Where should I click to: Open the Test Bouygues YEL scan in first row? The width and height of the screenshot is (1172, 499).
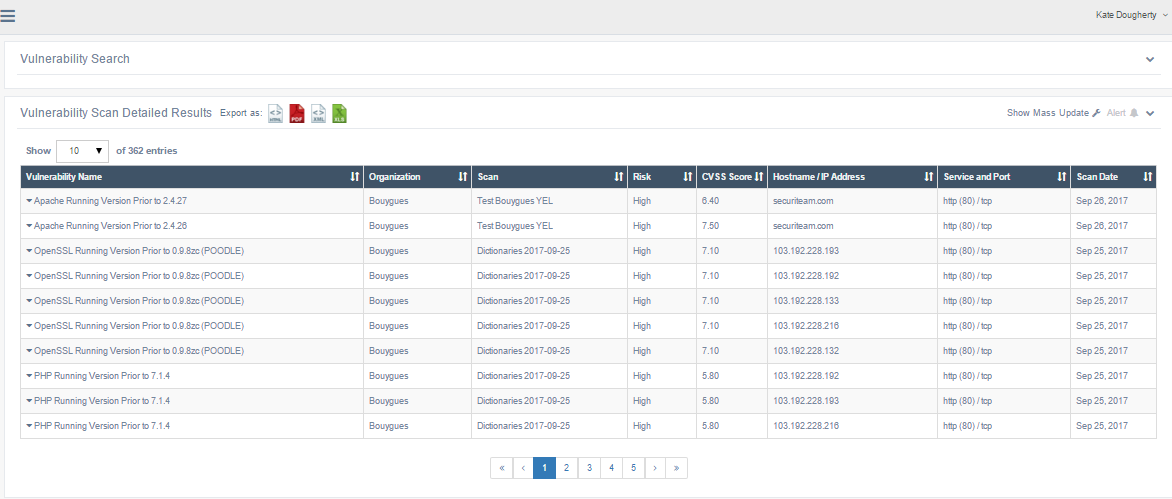(514, 201)
